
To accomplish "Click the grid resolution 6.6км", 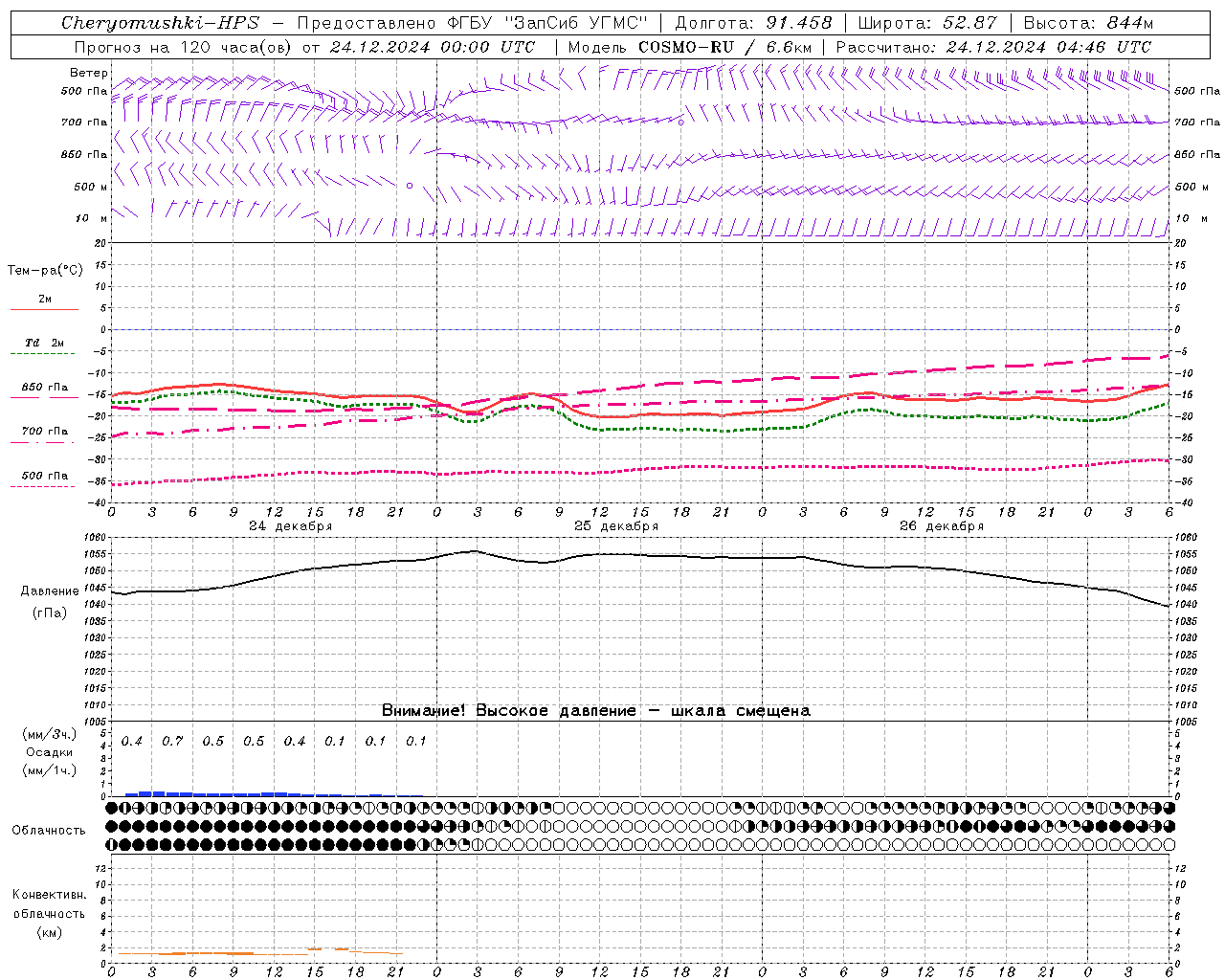I will [x=790, y=47].
